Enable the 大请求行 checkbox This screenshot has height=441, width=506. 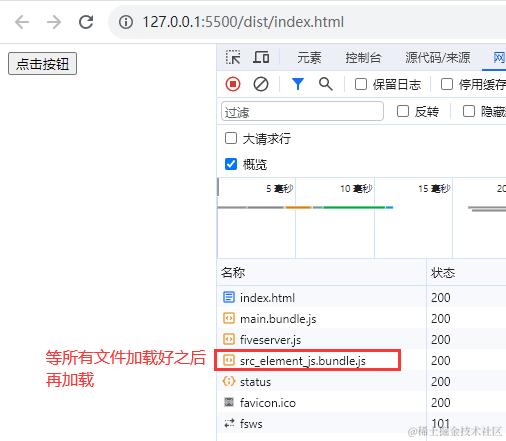click(x=231, y=138)
